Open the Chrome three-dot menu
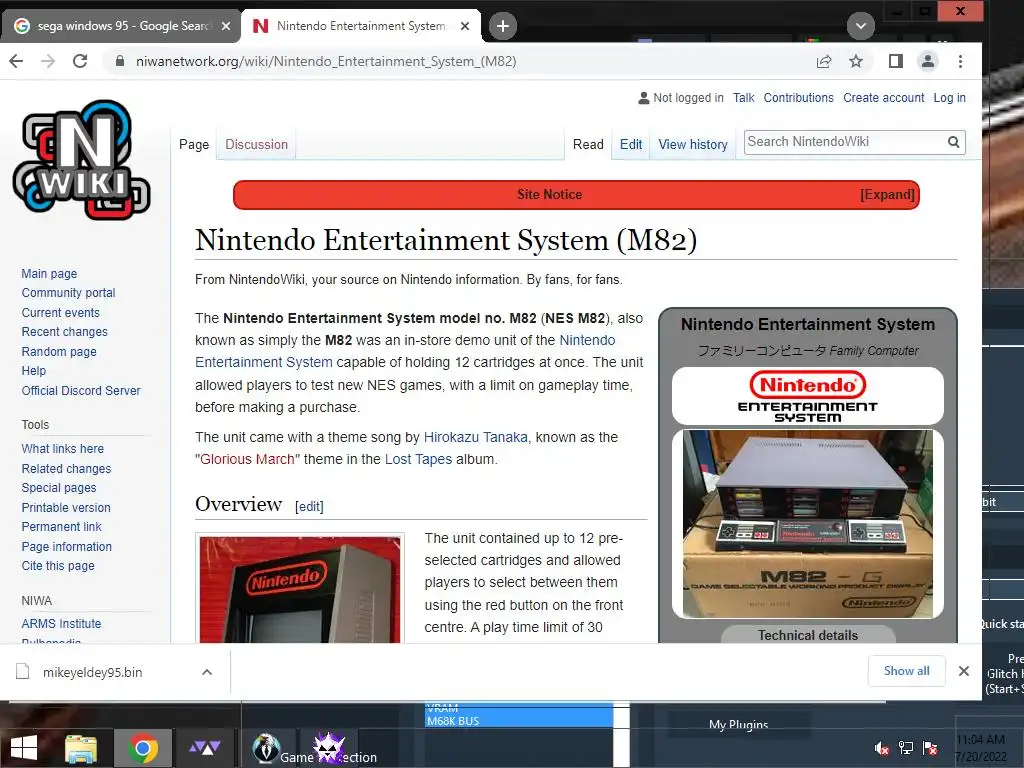The height and width of the screenshot is (768, 1024). click(x=960, y=61)
